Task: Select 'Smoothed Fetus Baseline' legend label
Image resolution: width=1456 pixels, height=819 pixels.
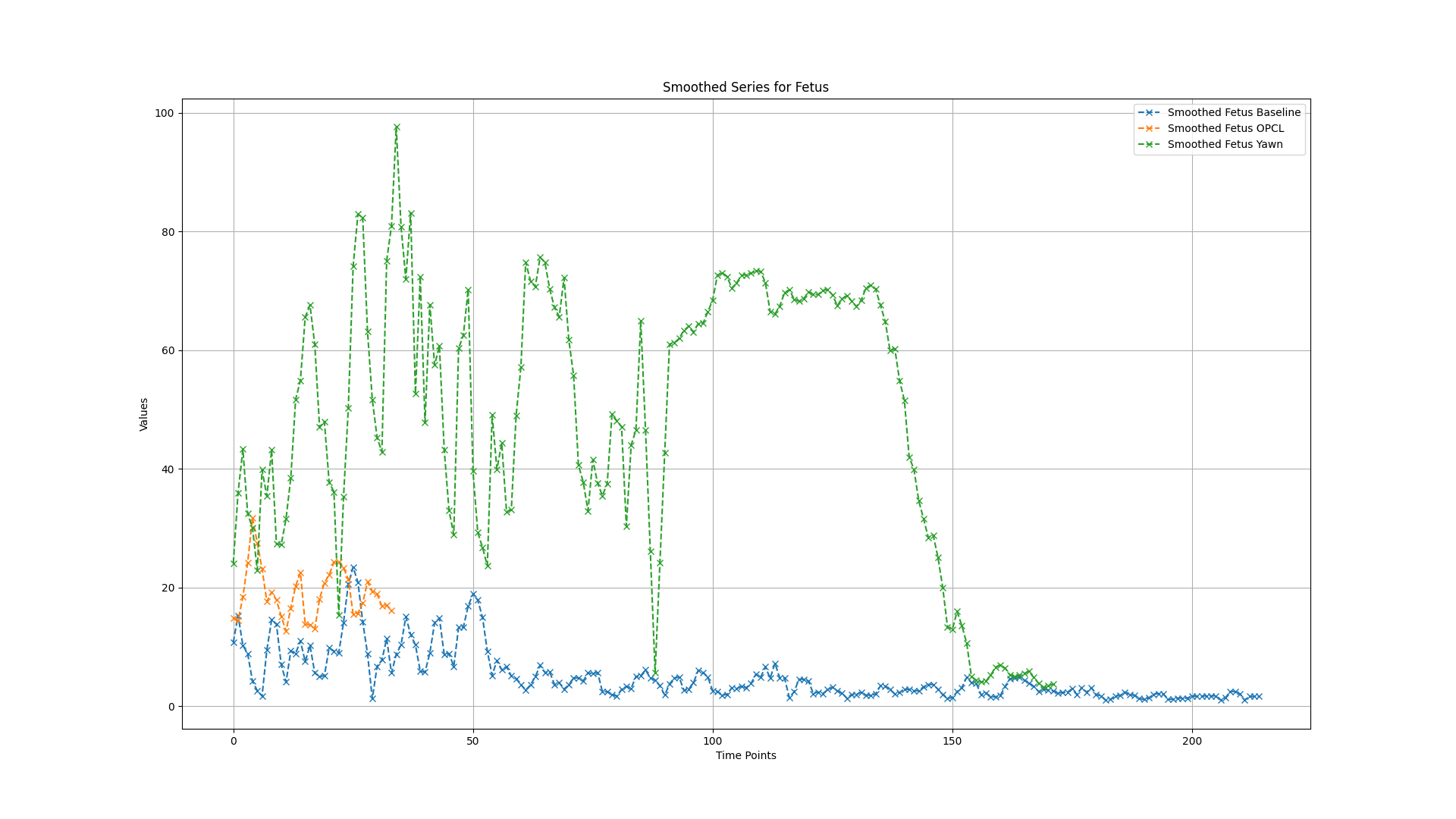Action: point(1234,112)
